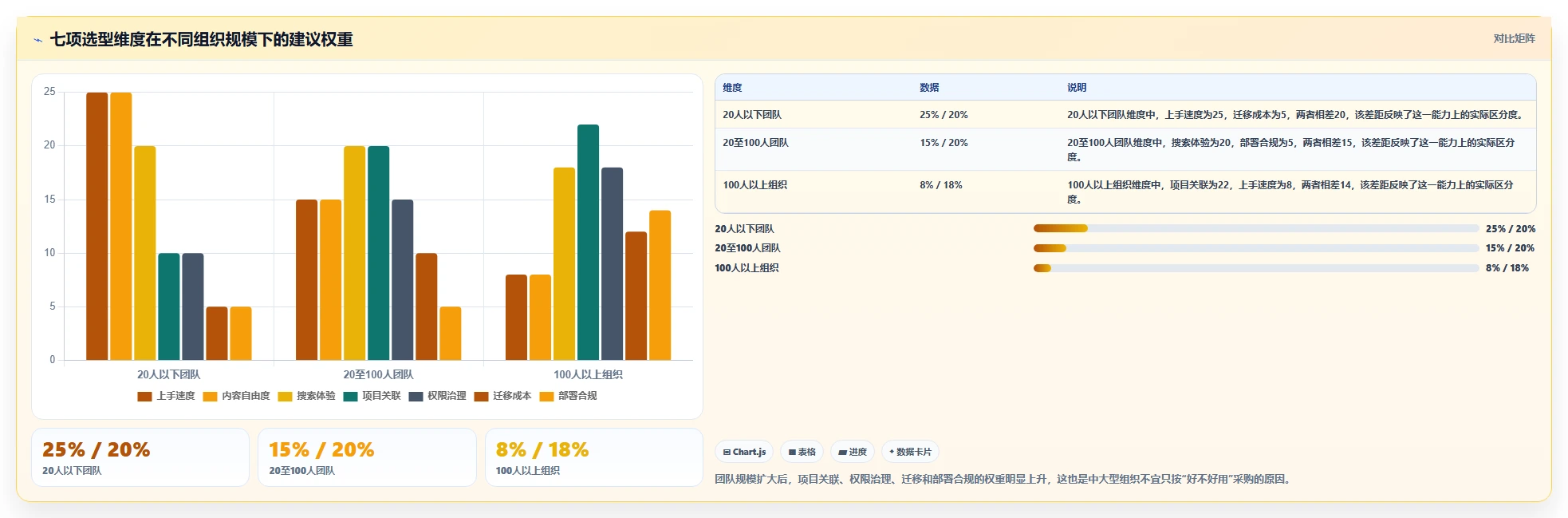Select table cell 20至100人团队
This screenshot has height=518, width=1568.
click(814, 150)
